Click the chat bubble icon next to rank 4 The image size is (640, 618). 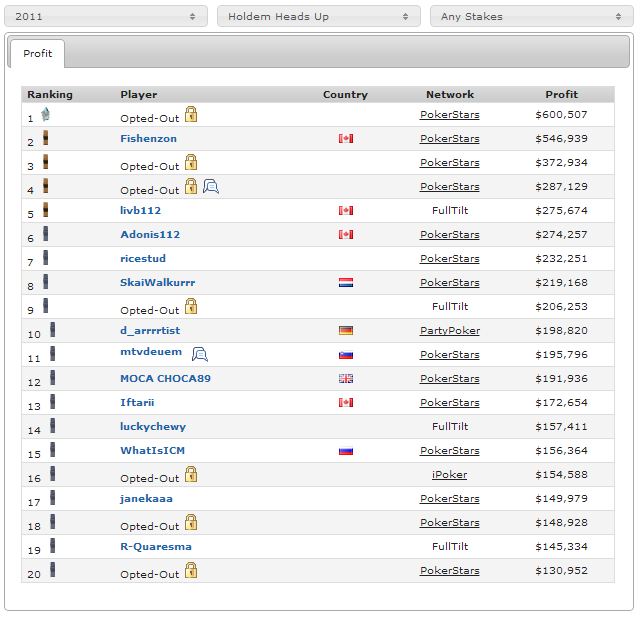coord(211,187)
